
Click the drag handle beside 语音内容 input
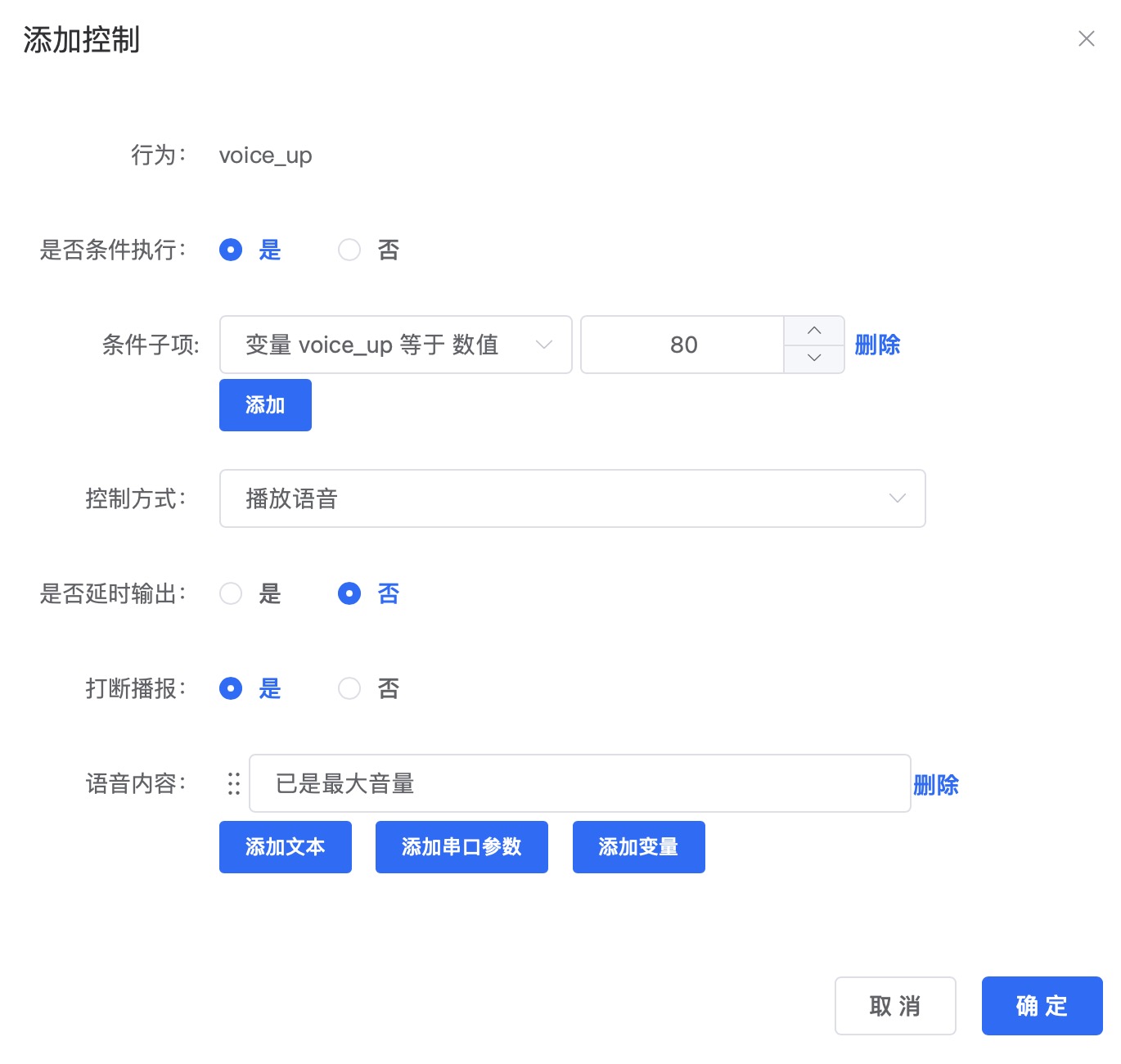click(232, 784)
